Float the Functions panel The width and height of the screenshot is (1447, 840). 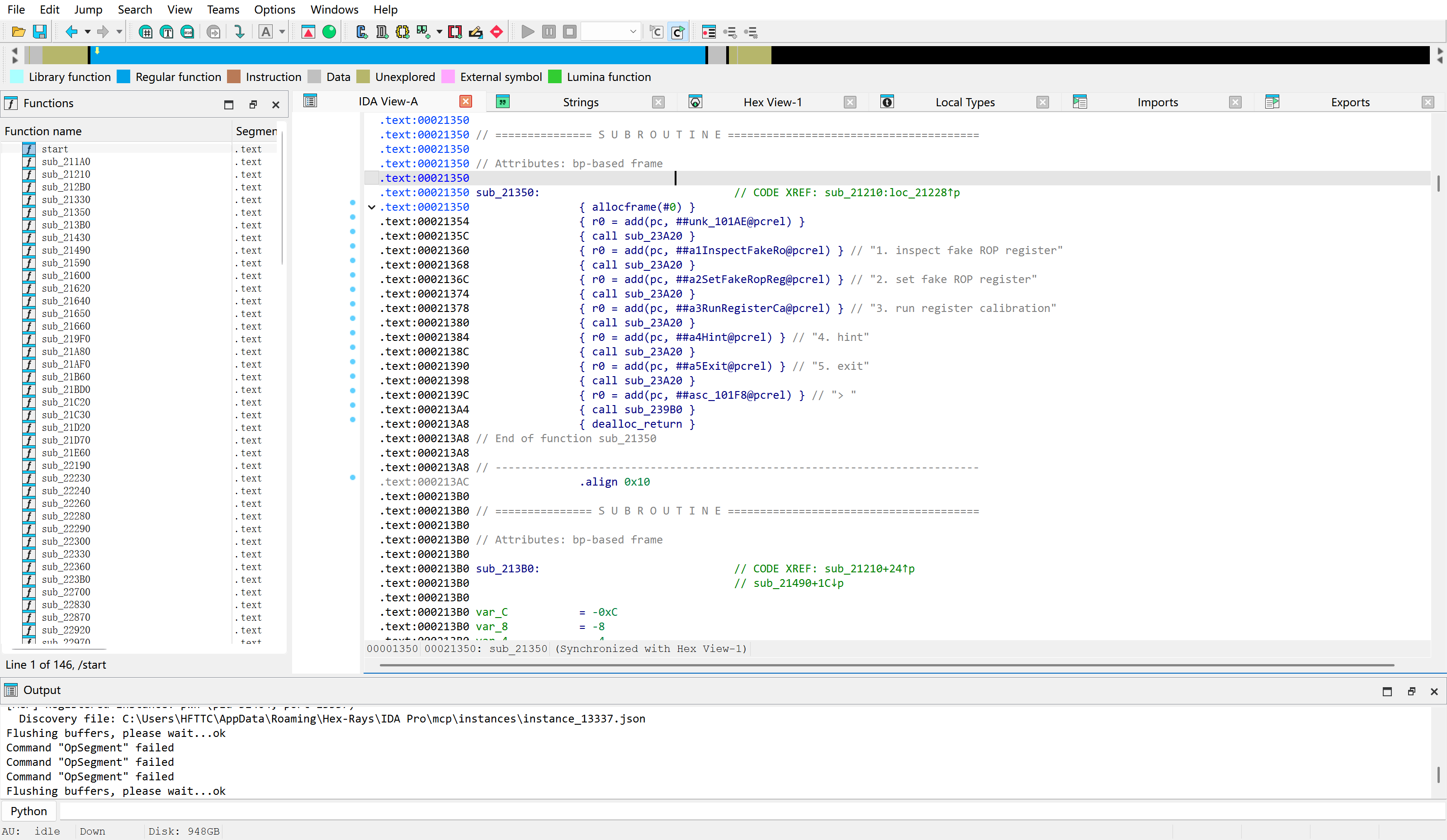[253, 104]
